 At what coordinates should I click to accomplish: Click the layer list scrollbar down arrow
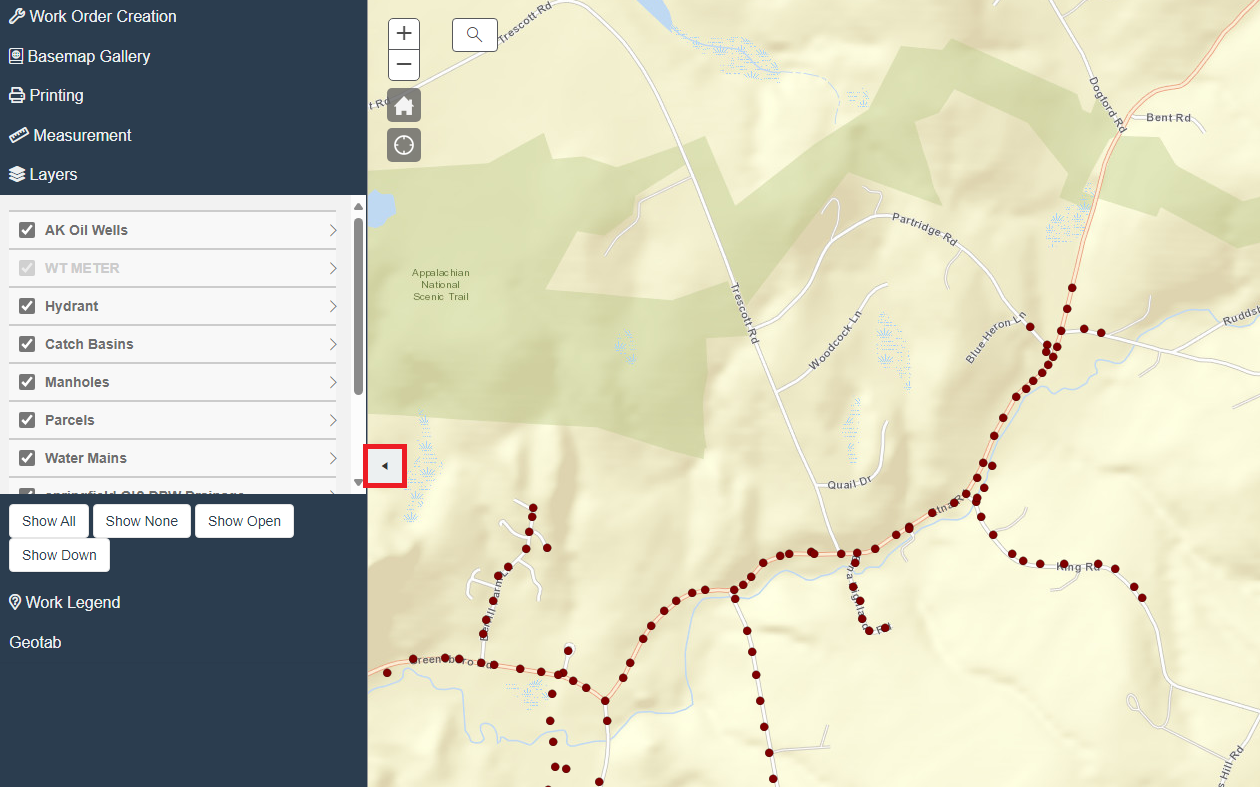click(359, 483)
